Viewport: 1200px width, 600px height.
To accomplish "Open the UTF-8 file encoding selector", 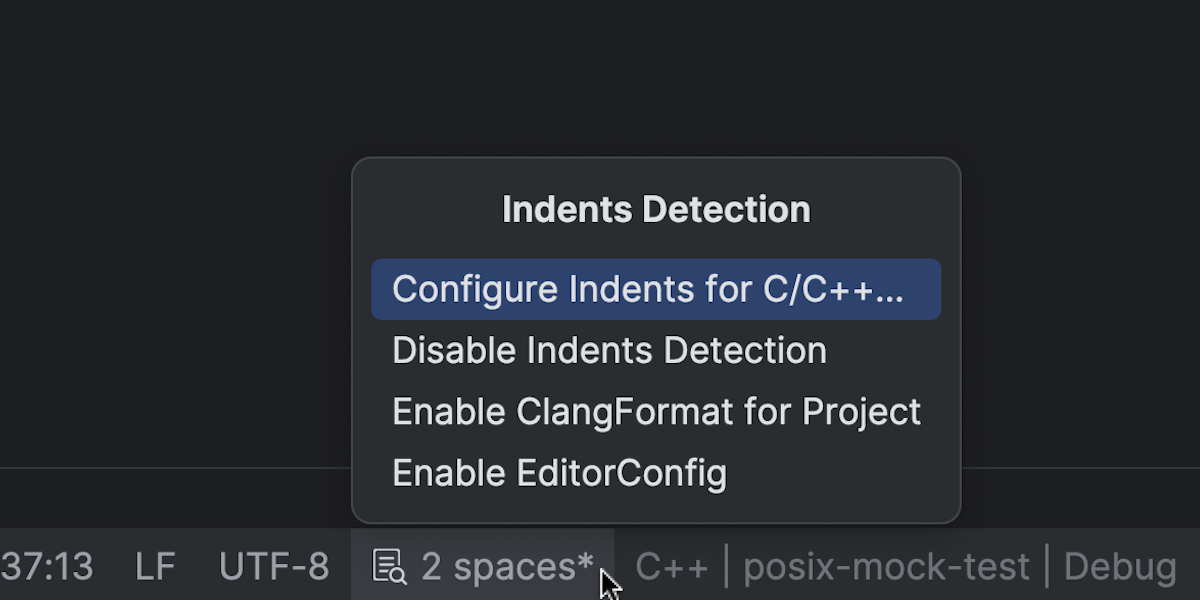I will (274, 567).
